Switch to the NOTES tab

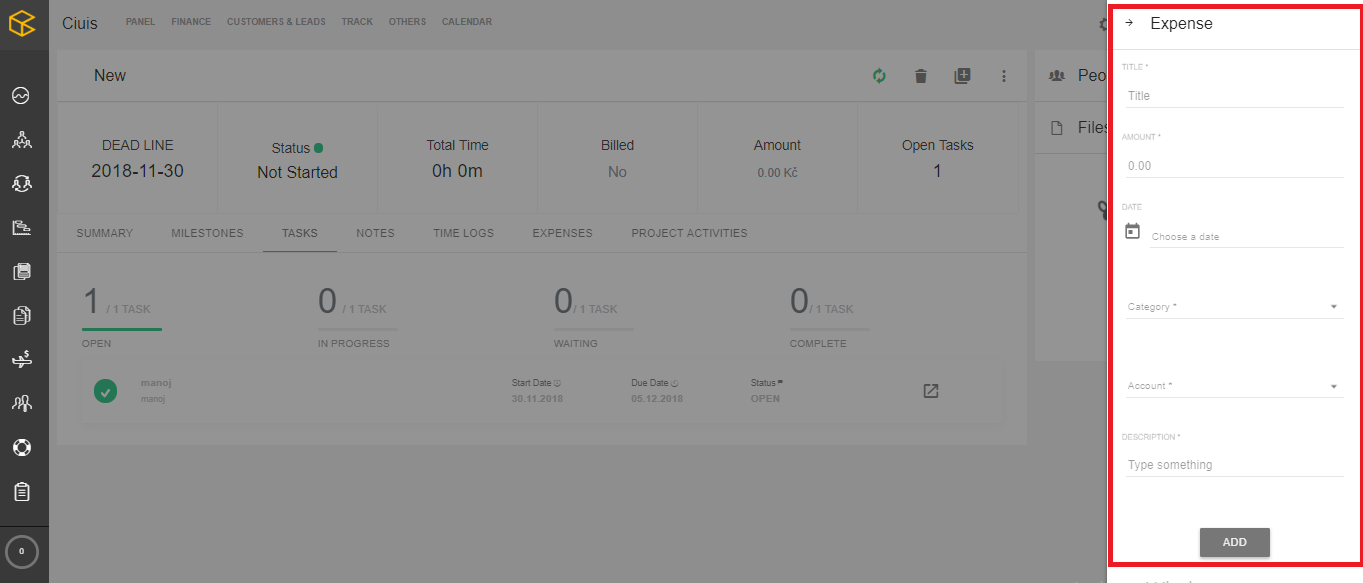tap(375, 233)
